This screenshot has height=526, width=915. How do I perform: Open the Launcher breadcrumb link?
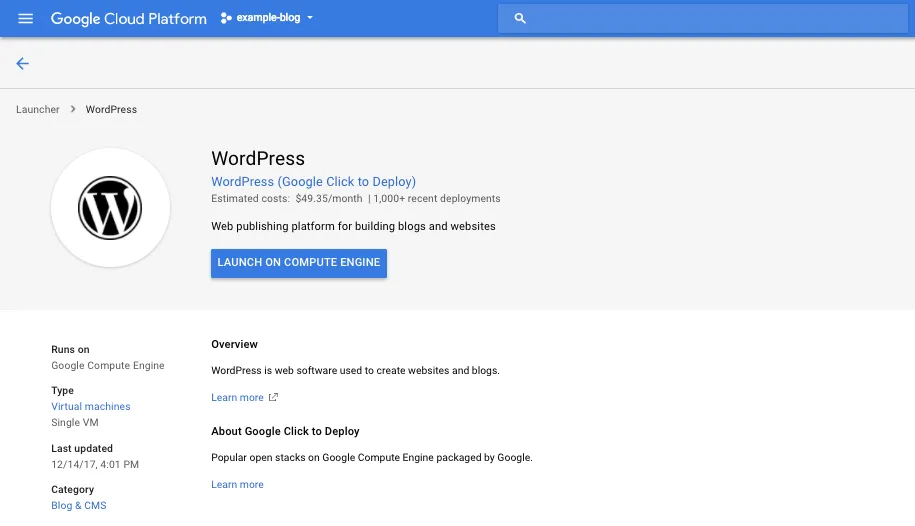click(38, 109)
